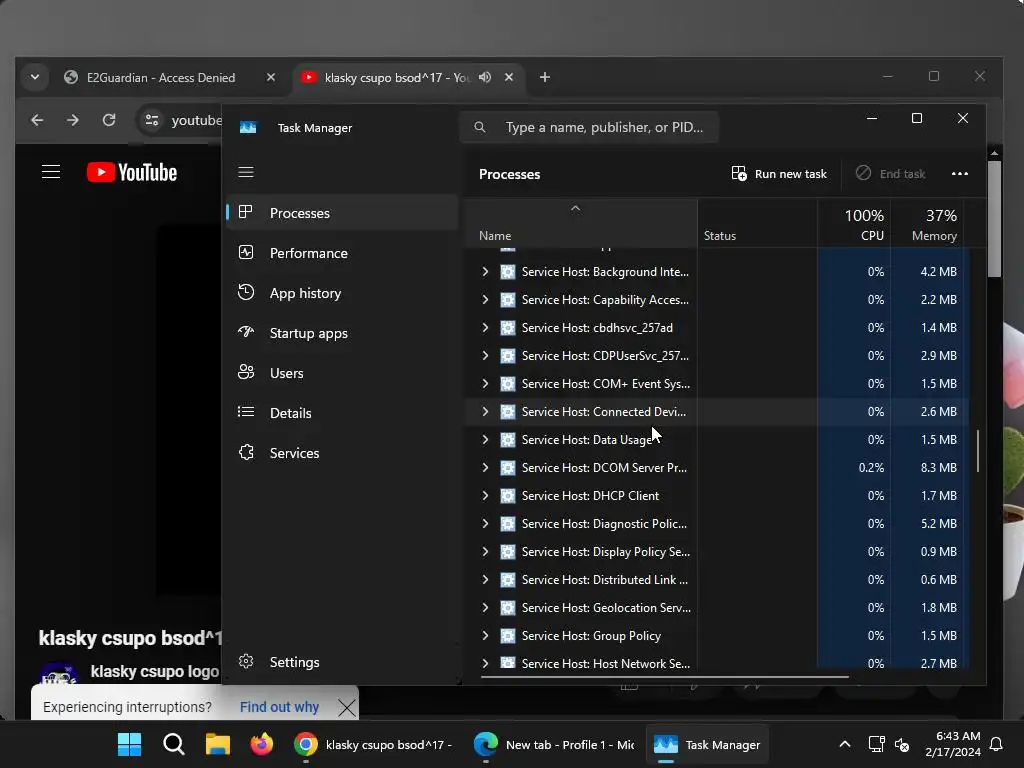The image size is (1024, 768).
Task: Click the Task Manager app logo icon
Action: [248, 127]
